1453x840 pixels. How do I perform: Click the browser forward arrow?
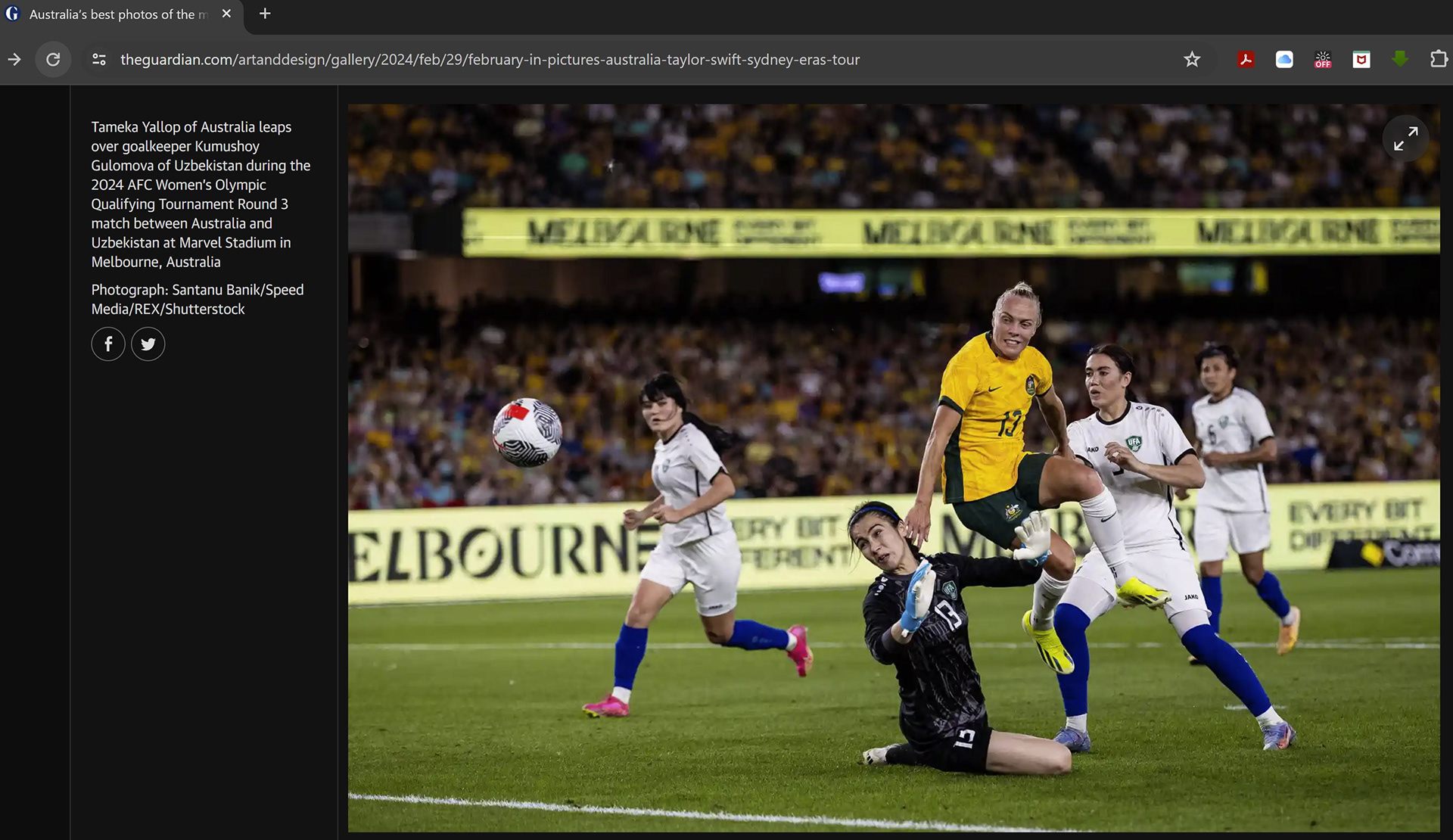tap(14, 59)
